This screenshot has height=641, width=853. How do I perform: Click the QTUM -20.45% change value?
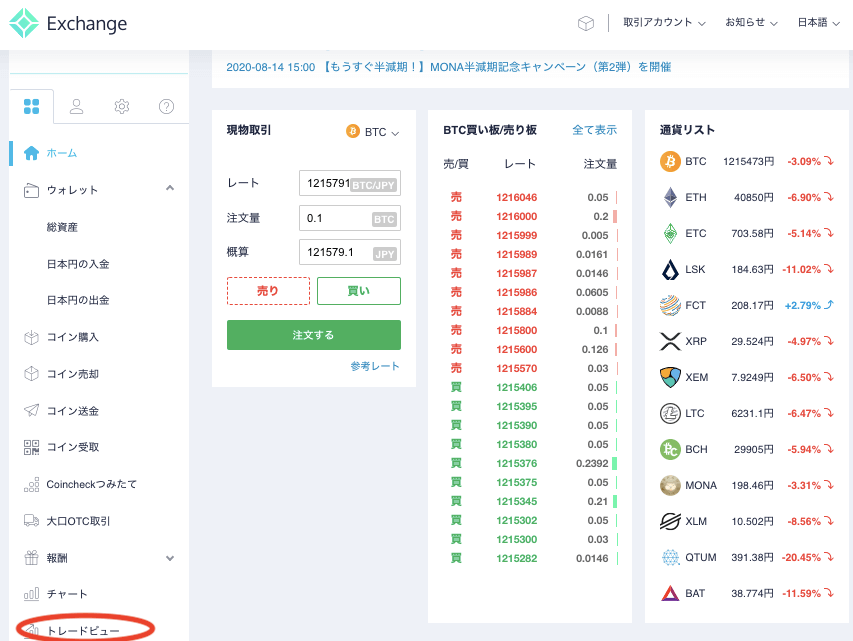click(801, 557)
